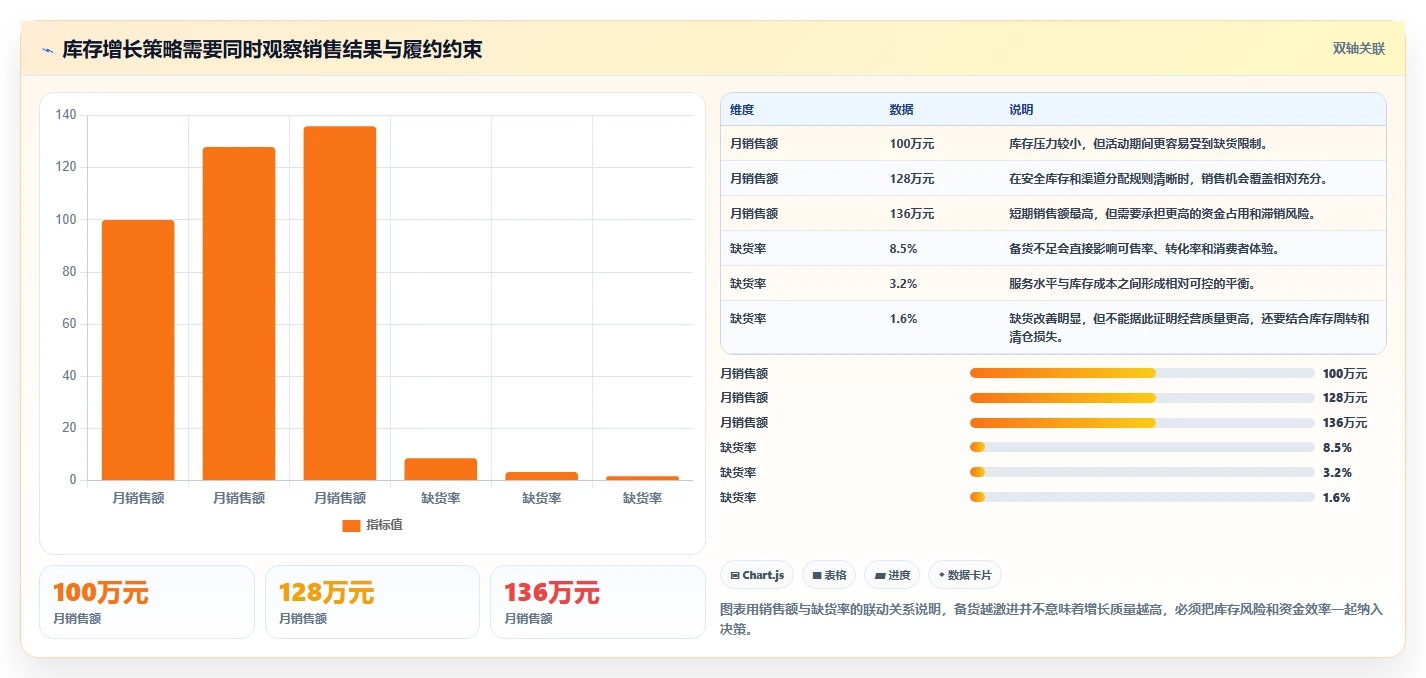The height and width of the screenshot is (678, 1426).
Task: Click the lightning icon beside the header title
Action: pyautogui.click(x=47, y=50)
